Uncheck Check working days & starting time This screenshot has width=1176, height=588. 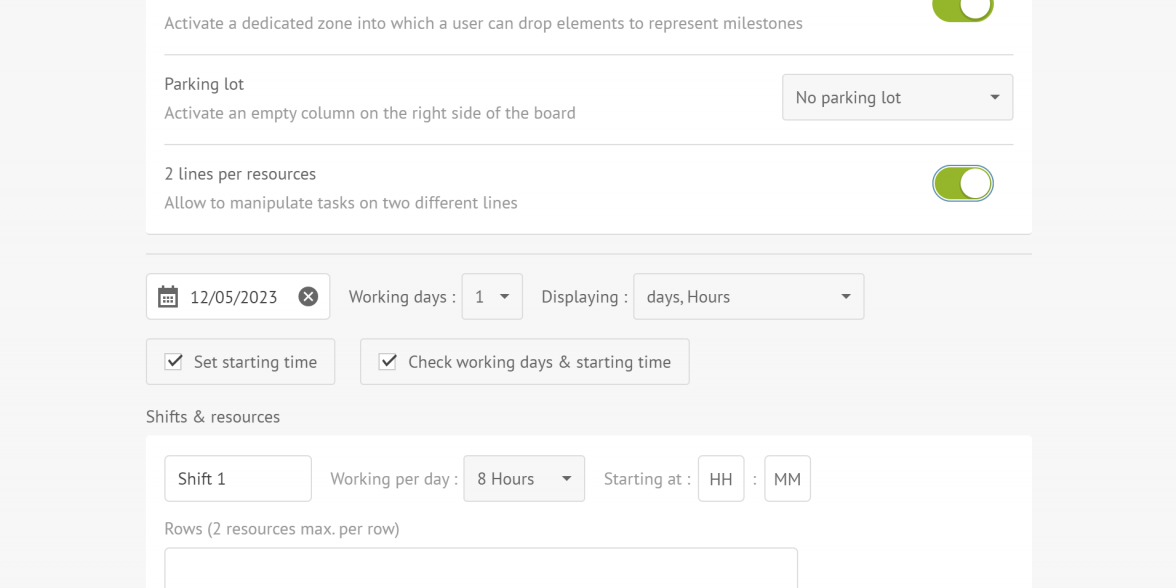click(x=388, y=362)
